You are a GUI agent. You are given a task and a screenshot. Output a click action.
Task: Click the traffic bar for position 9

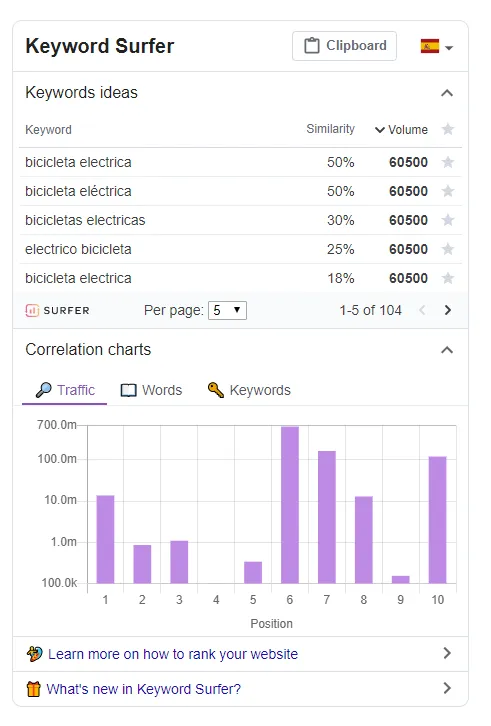[x=401, y=580]
